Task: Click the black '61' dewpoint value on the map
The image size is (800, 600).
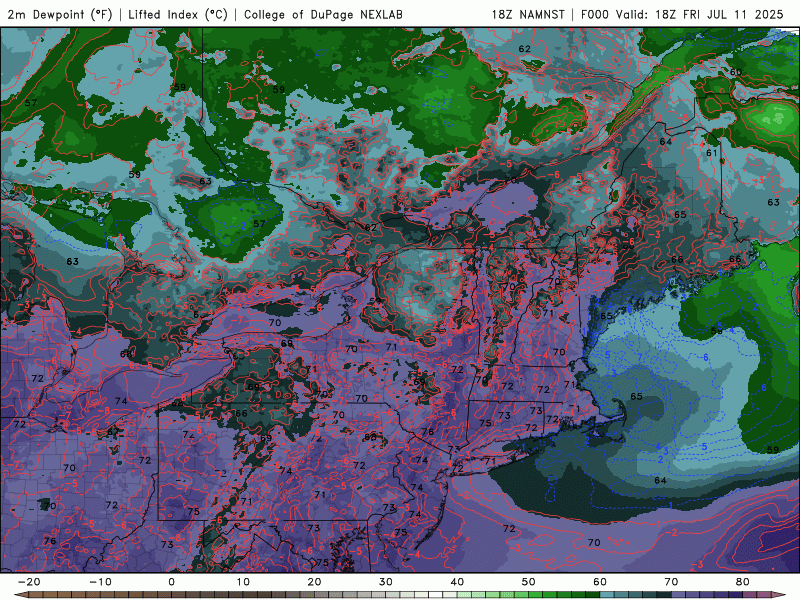Action: 712,153
